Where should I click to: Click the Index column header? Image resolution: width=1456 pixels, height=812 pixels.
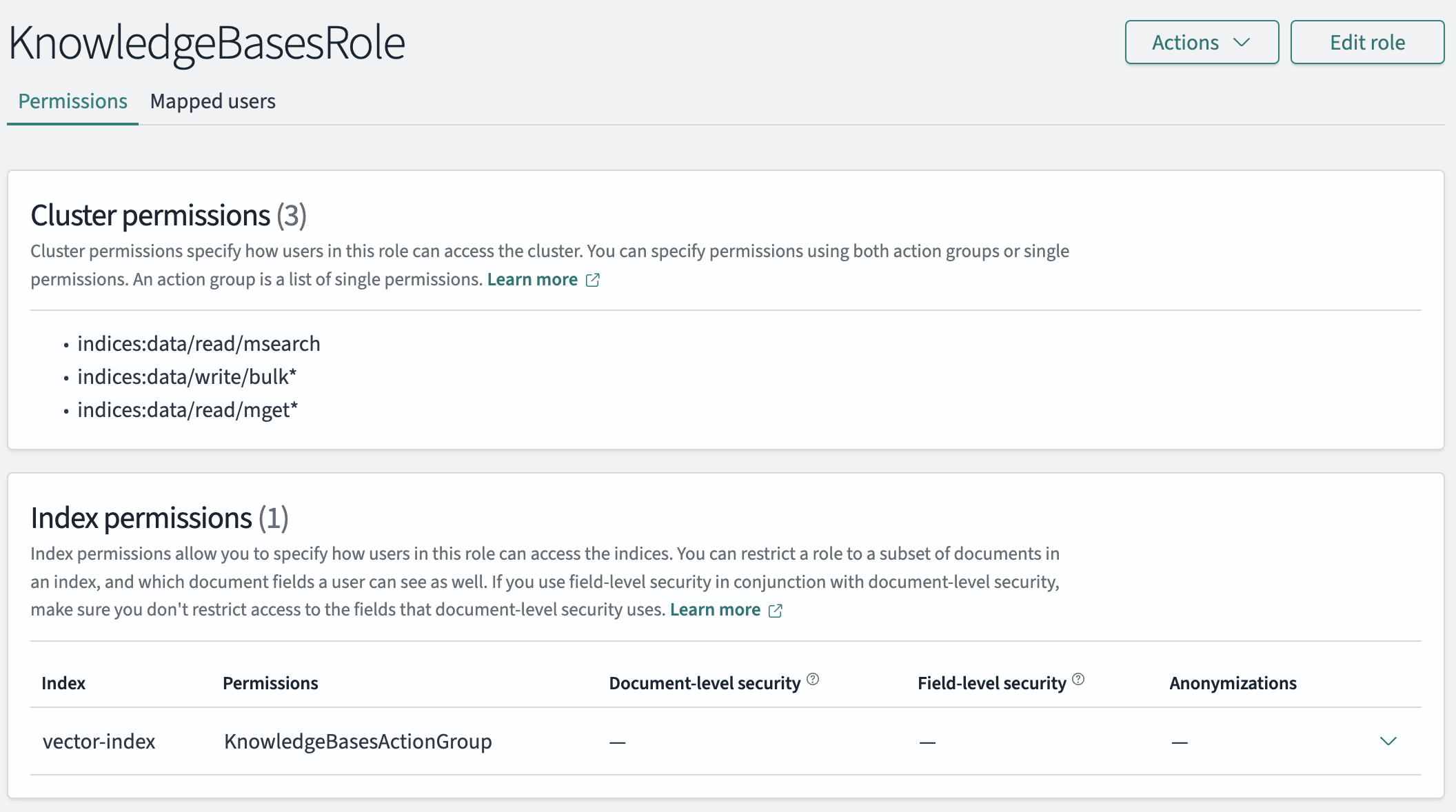pyautogui.click(x=64, y=683)
